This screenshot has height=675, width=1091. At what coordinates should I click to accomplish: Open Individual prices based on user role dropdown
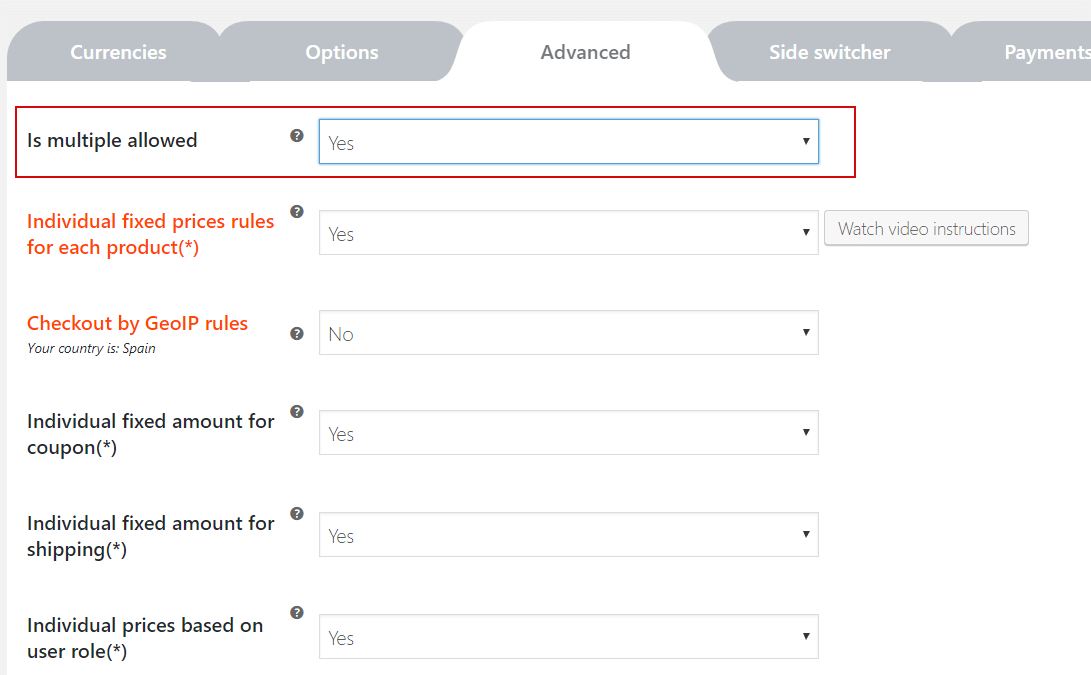click(x=568, y=637)
